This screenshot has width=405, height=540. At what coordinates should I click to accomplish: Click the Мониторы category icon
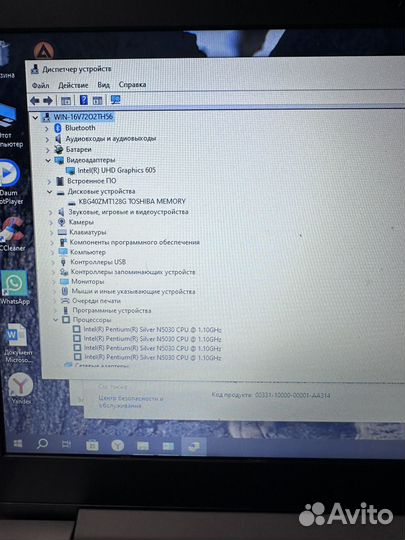(x=64, y=282)
